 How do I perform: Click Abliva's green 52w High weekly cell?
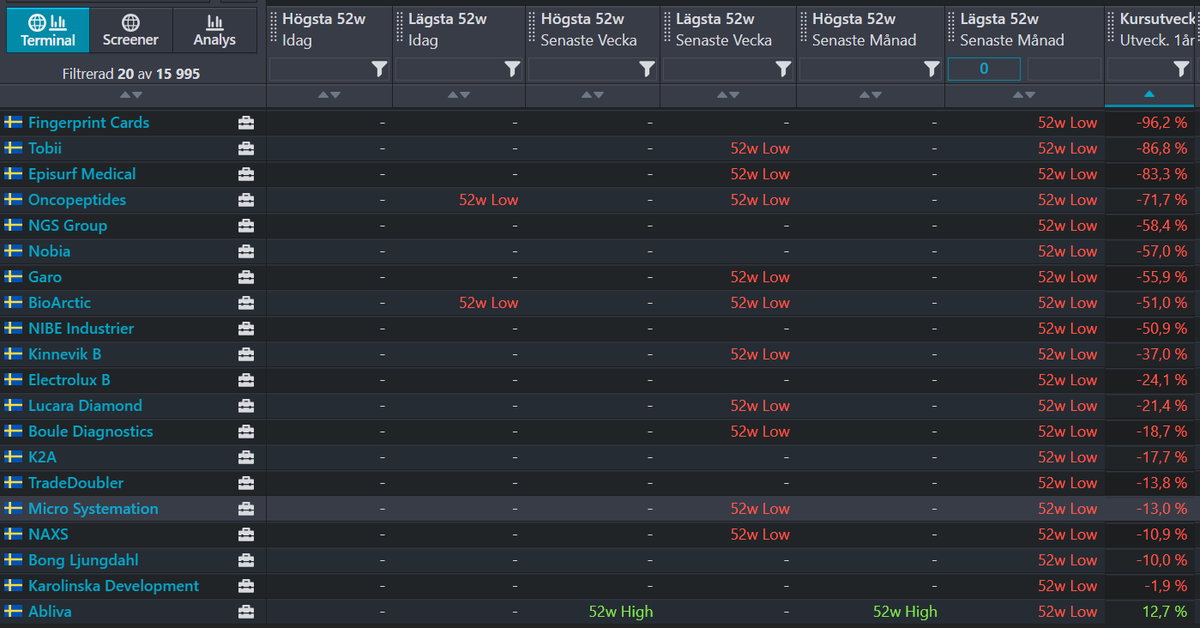[x=620, y=612]
